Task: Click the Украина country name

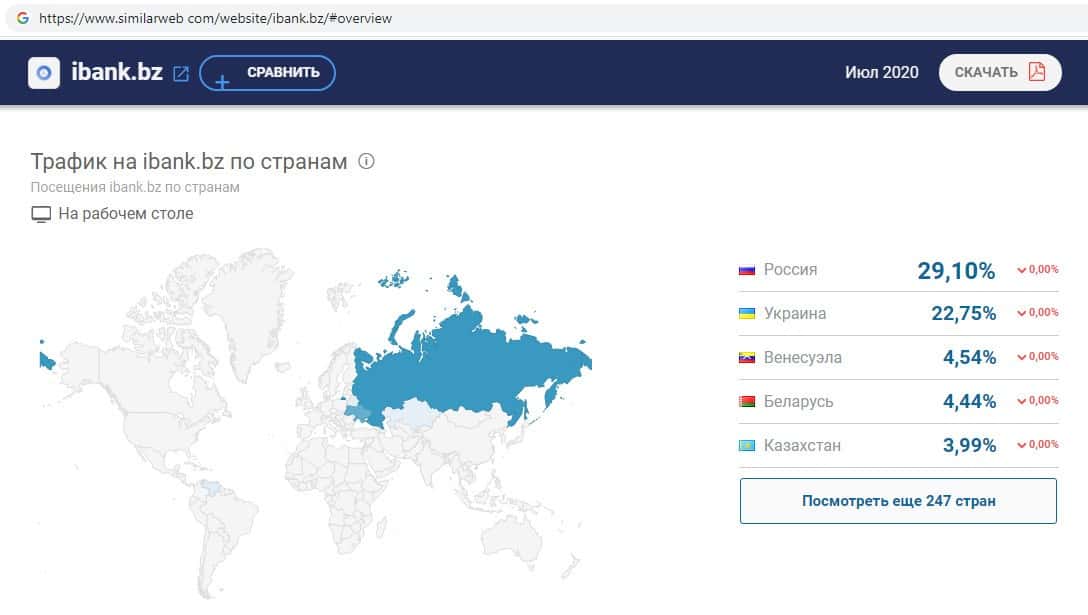Action: (794, 313)
